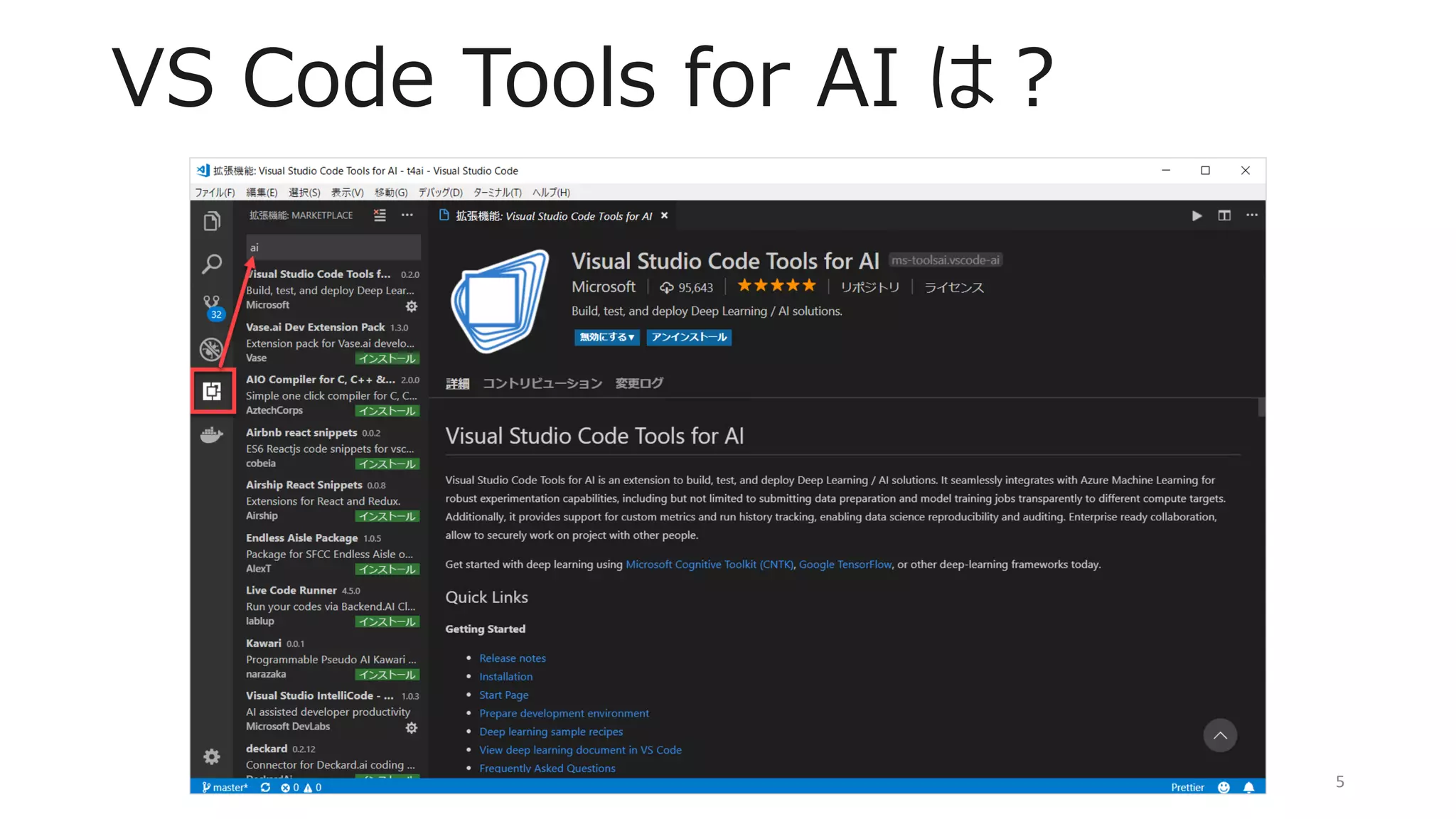Click the extension logo image
The width and height of the screenshot is (1456, 819).
501,301
